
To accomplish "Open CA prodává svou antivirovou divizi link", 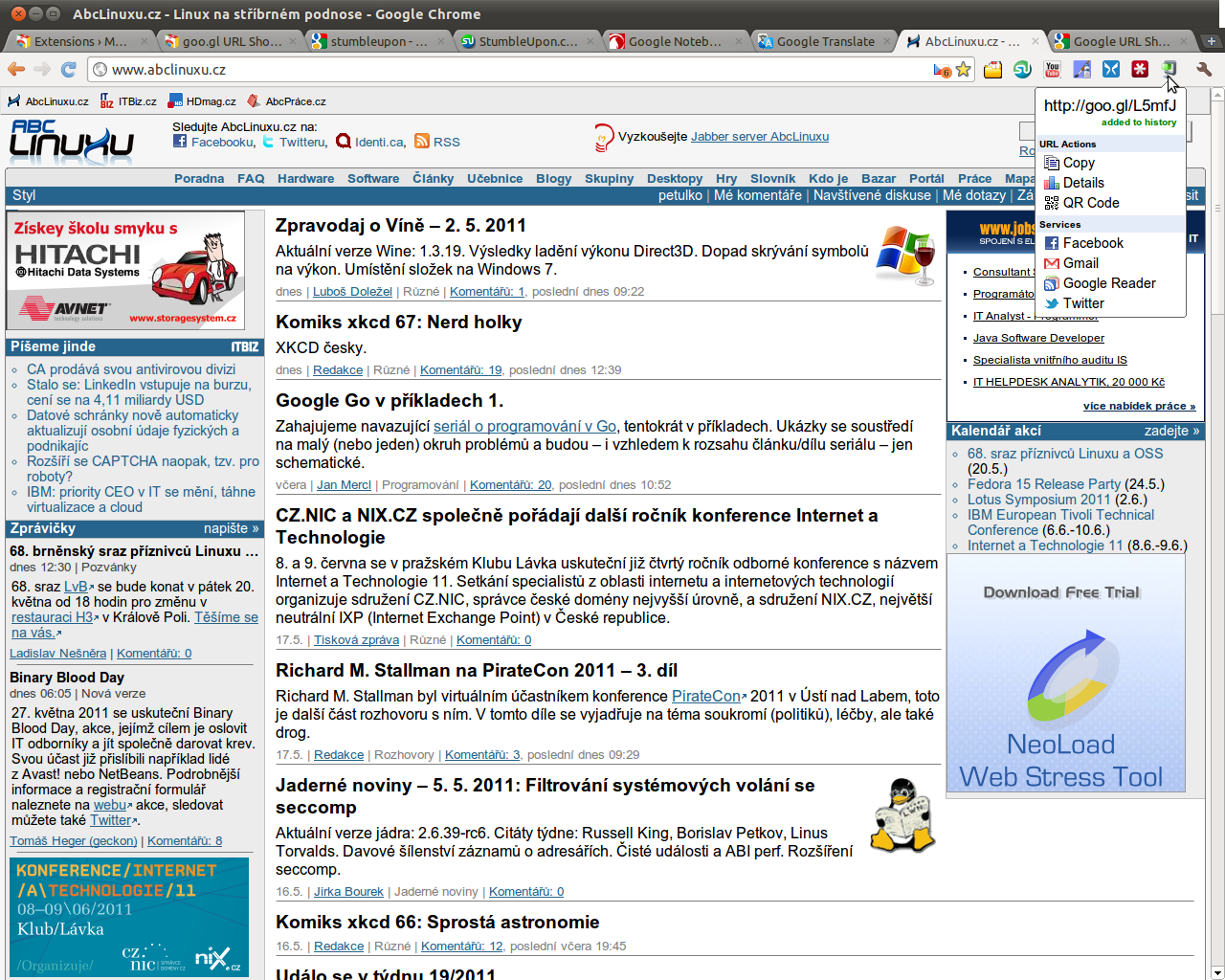I will tap(131, 369).
